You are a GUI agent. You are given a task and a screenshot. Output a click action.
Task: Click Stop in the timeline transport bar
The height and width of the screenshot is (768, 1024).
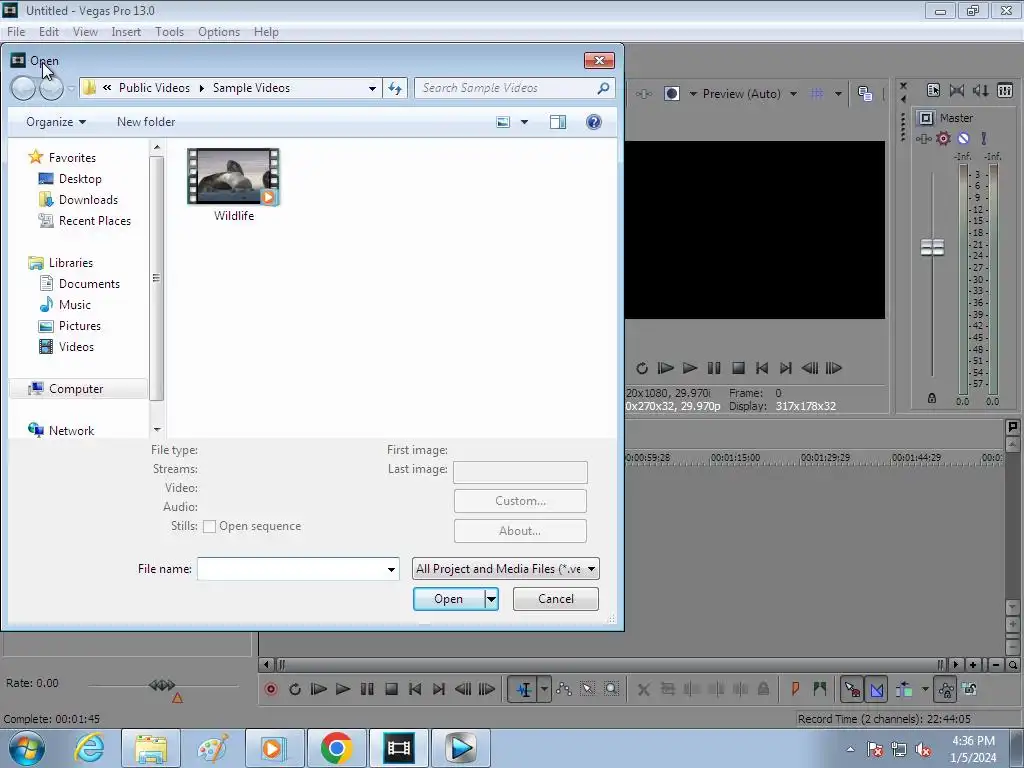coord(391,689)
